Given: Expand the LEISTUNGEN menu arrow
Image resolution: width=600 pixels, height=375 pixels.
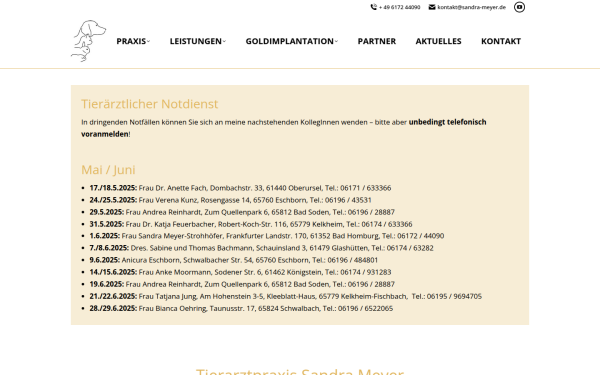Looking at the screenshot, I should [x=225, y=41].
